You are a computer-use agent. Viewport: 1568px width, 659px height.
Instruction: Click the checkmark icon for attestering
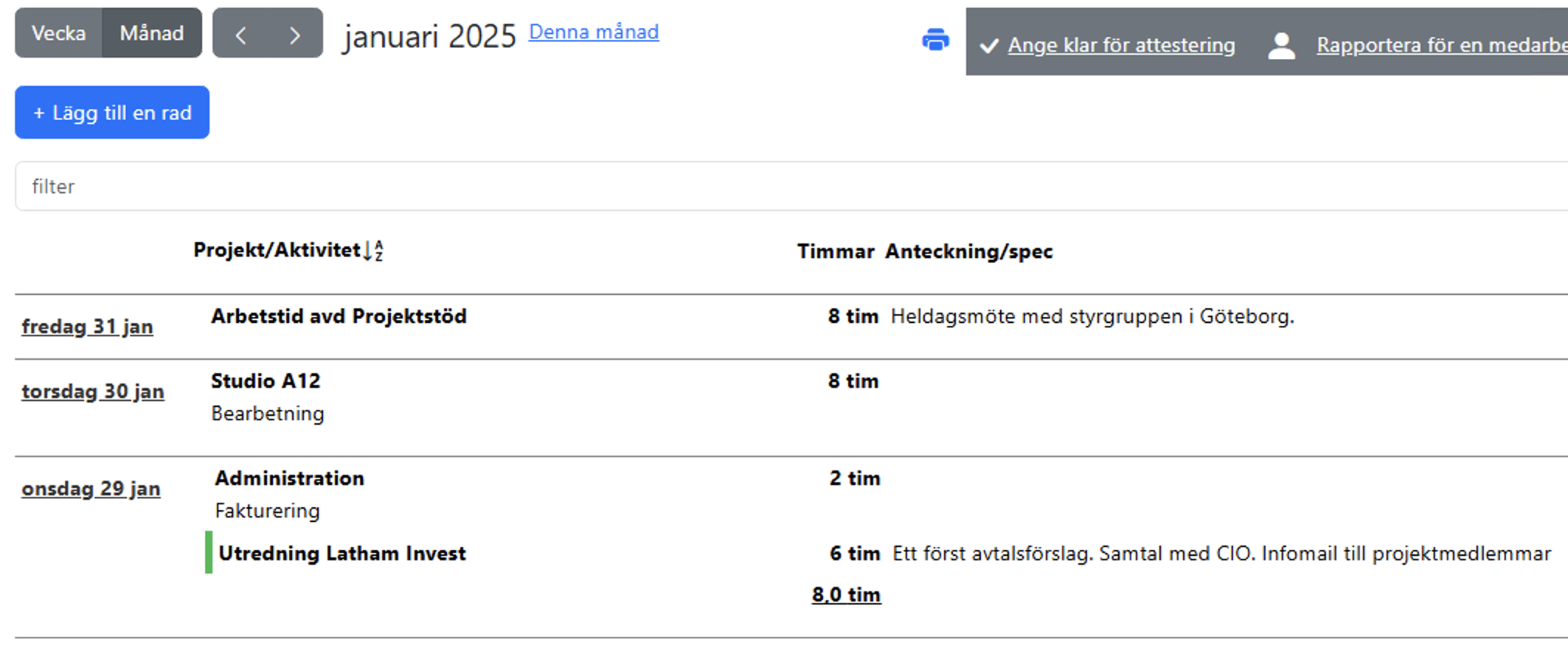[x=989, y=46]
